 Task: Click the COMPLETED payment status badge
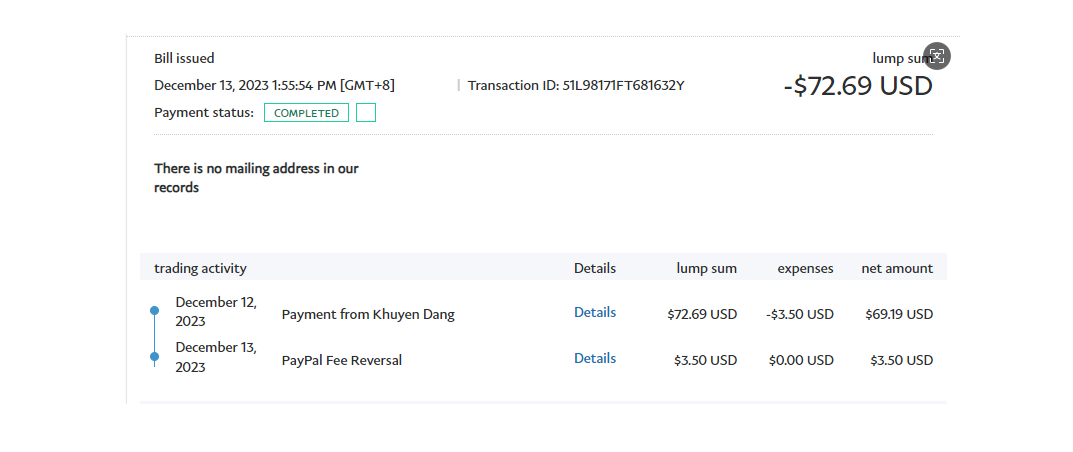point(306,113)
